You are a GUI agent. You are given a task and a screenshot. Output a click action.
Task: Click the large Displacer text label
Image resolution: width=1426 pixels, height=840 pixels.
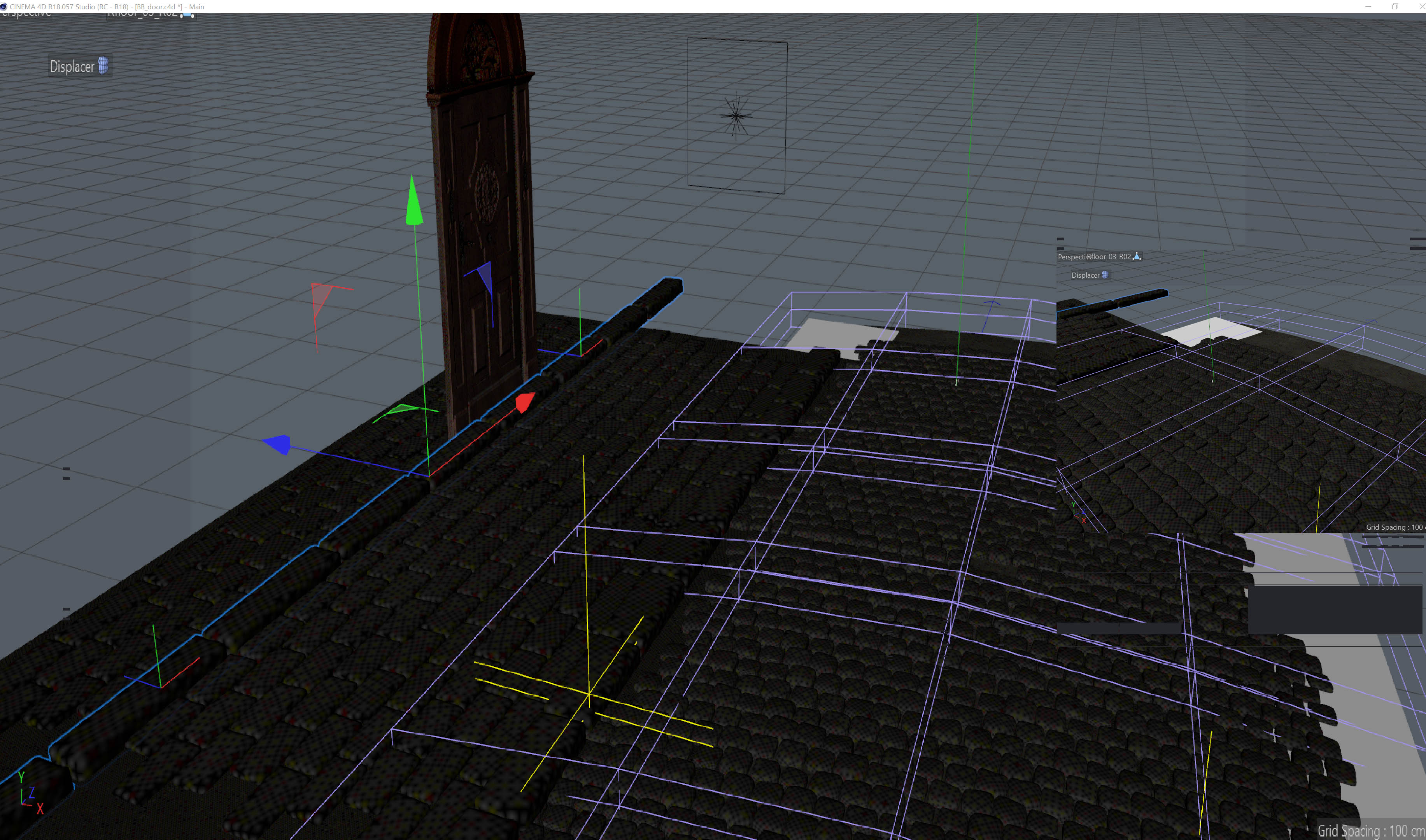click(72, 67)
